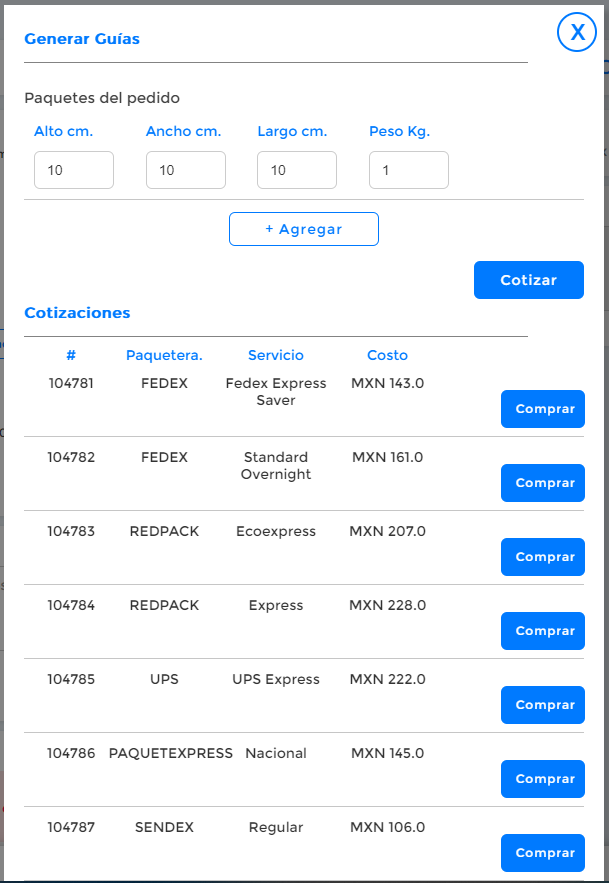Buy the Fedex Express Saver quote
Image resolution: width=609 pixels, height=883 pixels.
(543, 409)
